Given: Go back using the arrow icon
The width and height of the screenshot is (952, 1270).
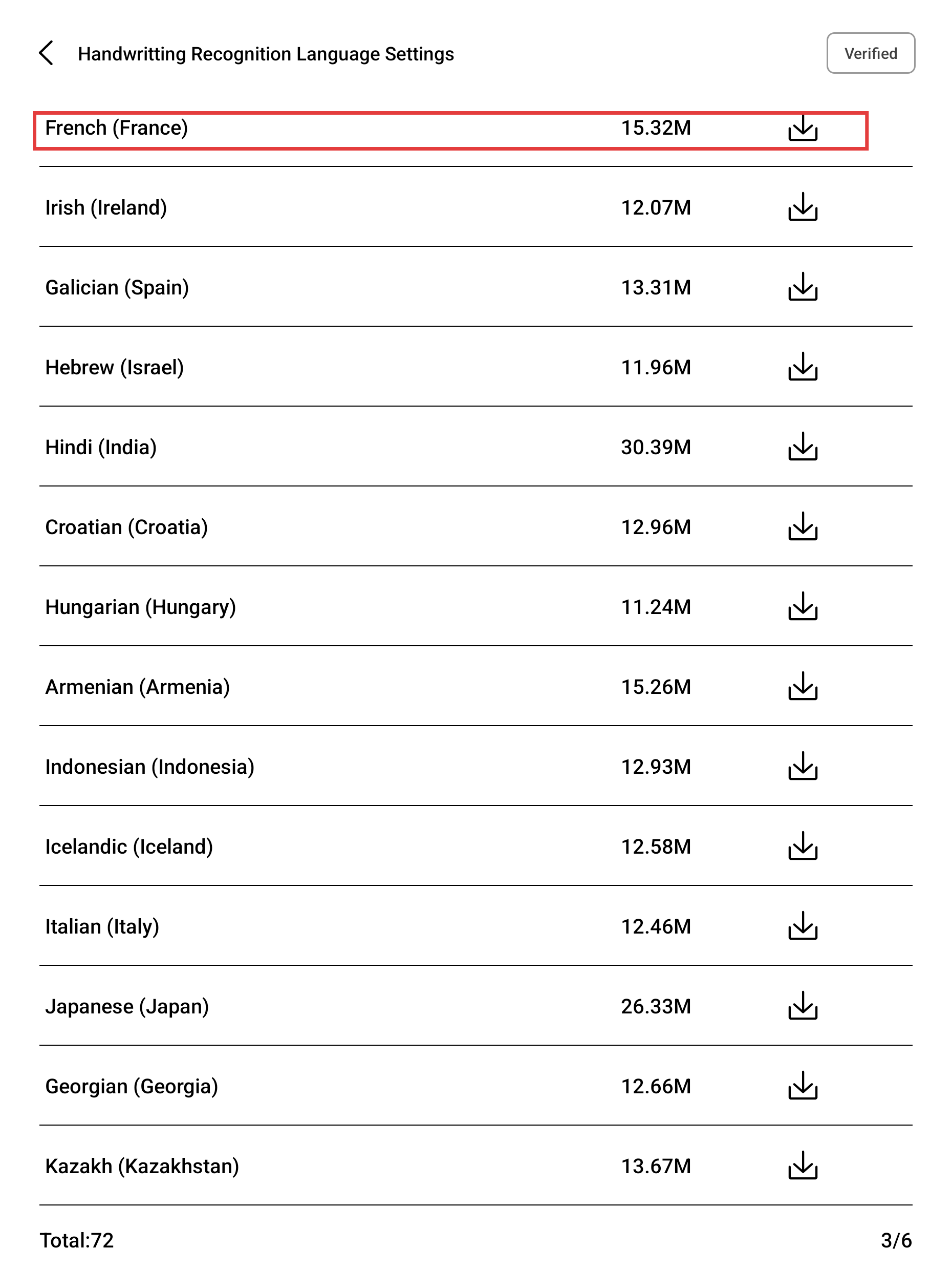Looking at the screenshot, I should click(x=47, y=53).
